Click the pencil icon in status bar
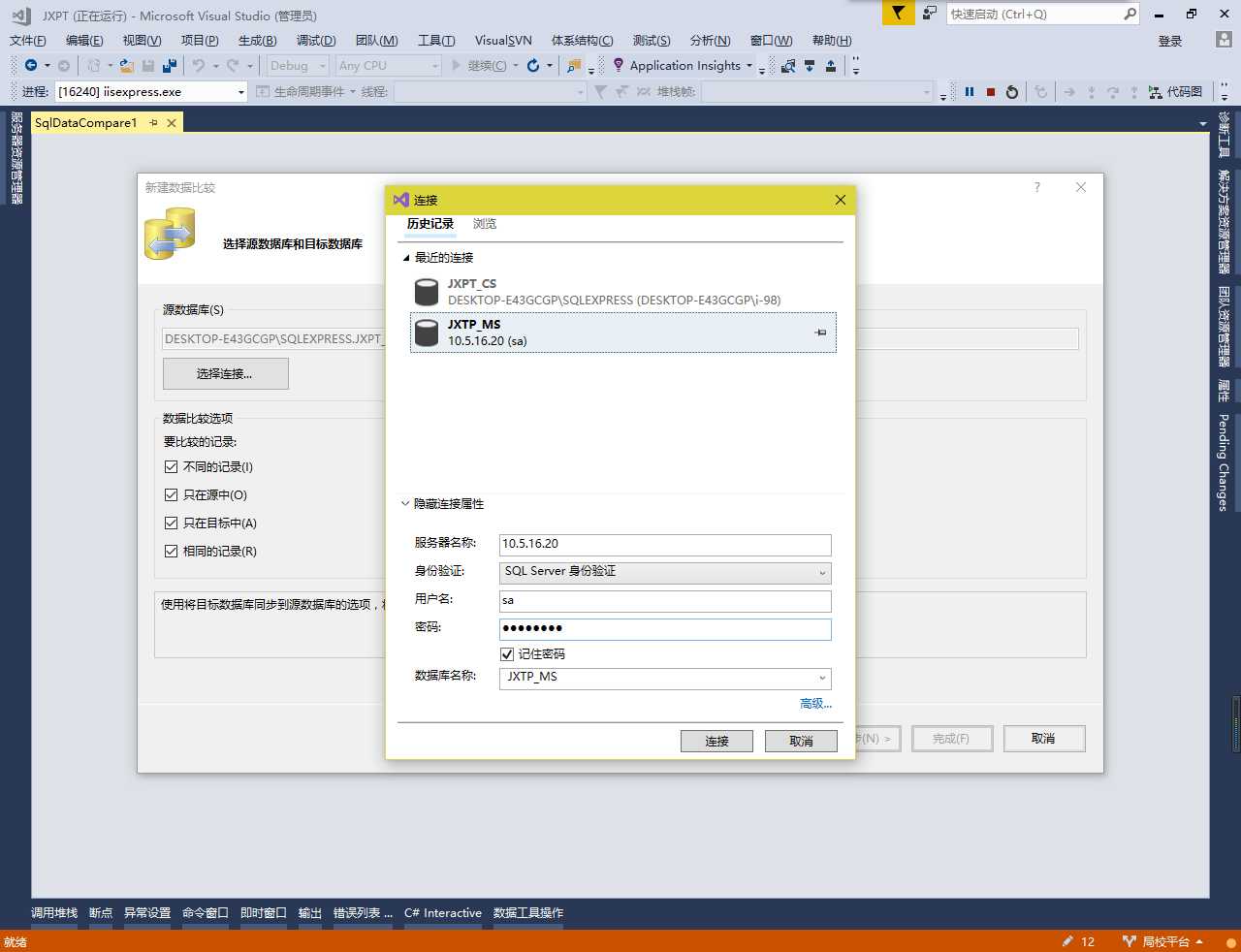Viewport: 1241px width, 952px height. pos(1067,940)
